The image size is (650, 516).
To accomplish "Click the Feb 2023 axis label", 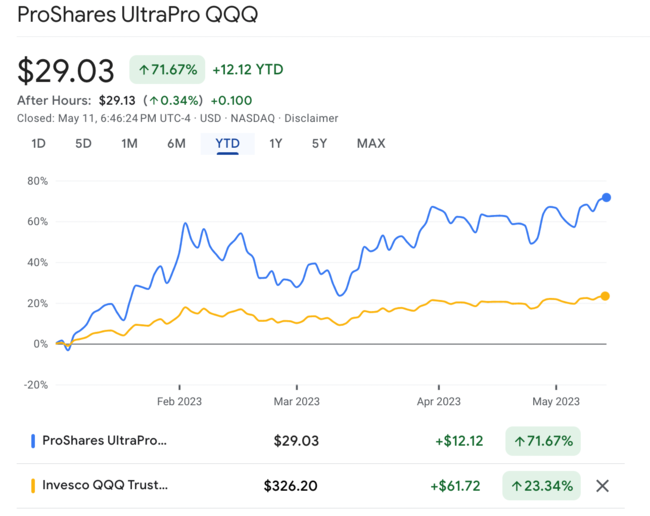I will (179, 401).
